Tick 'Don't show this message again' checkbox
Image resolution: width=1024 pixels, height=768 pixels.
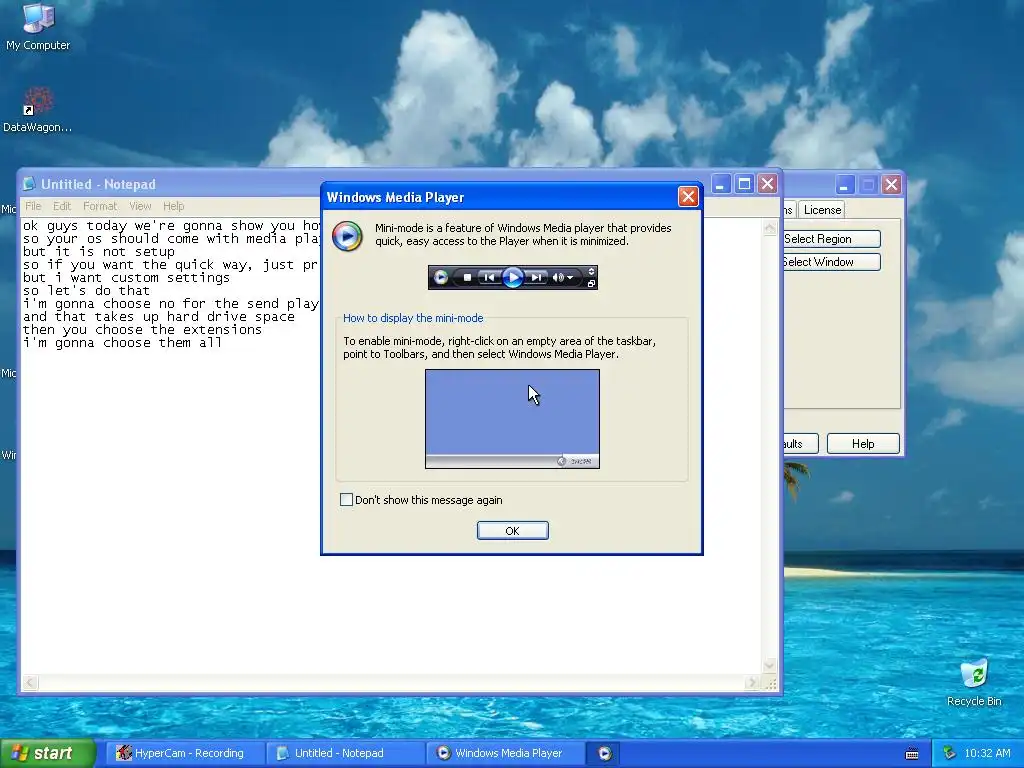tap(347, 500)
